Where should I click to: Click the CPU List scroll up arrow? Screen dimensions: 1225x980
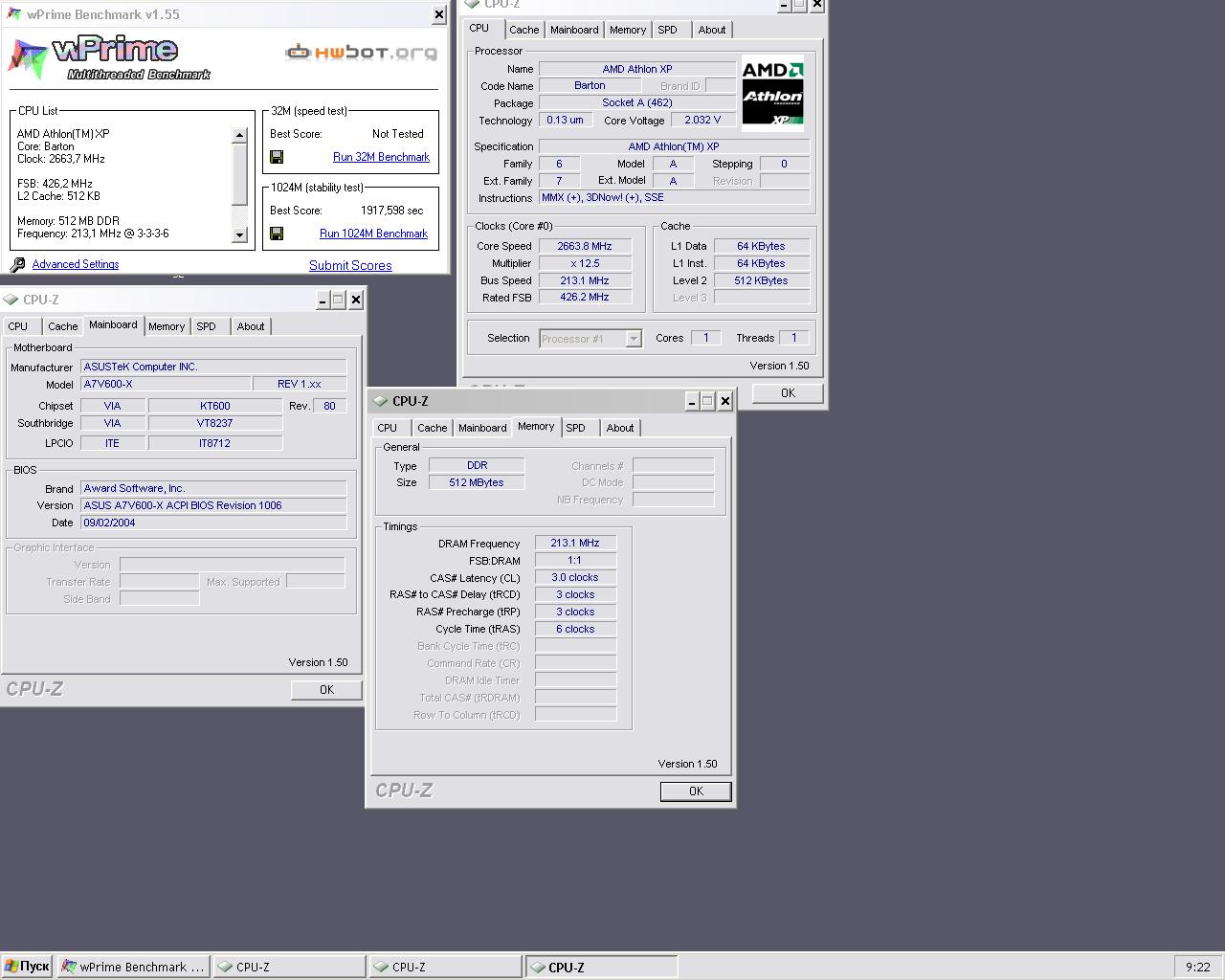click(239, 135)
